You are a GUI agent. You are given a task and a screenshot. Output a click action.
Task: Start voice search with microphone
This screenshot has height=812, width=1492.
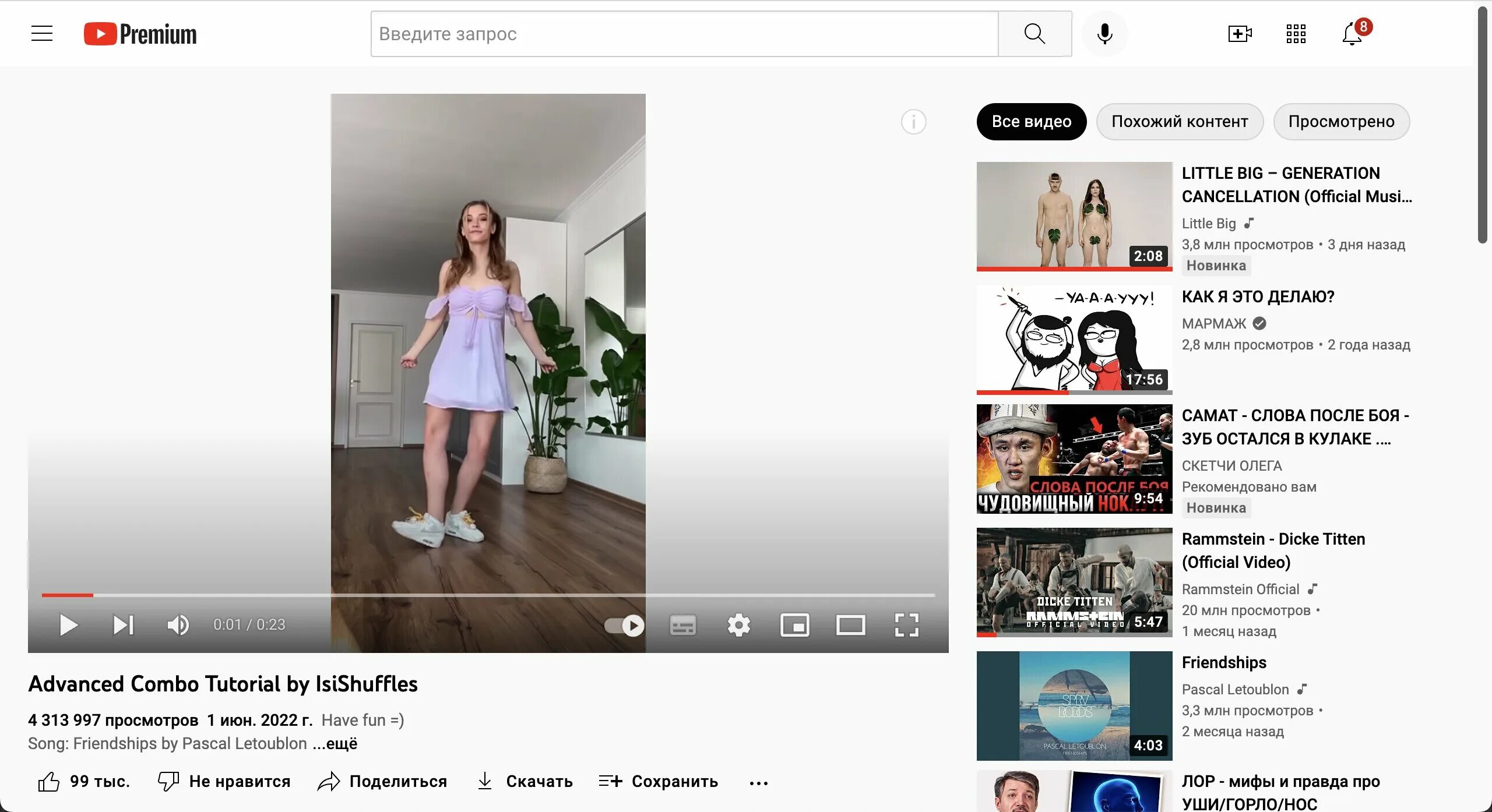(1104, 34)
